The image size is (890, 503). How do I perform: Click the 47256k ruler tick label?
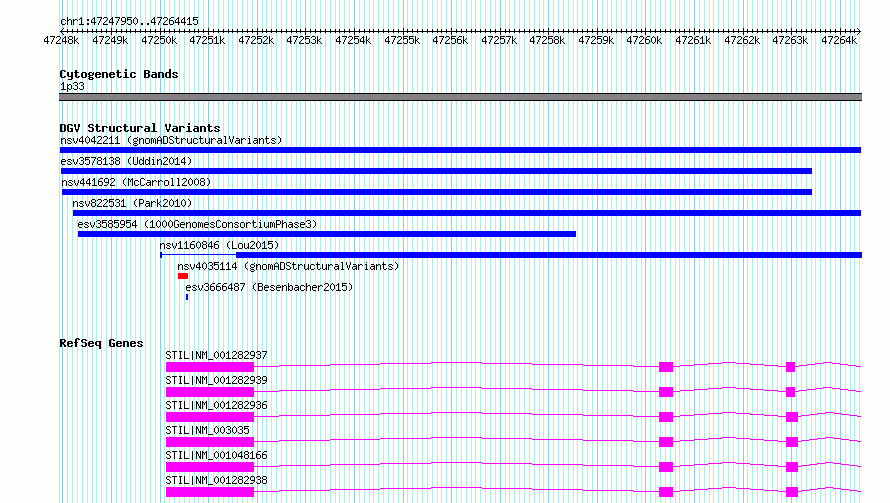tap(450, 40)
